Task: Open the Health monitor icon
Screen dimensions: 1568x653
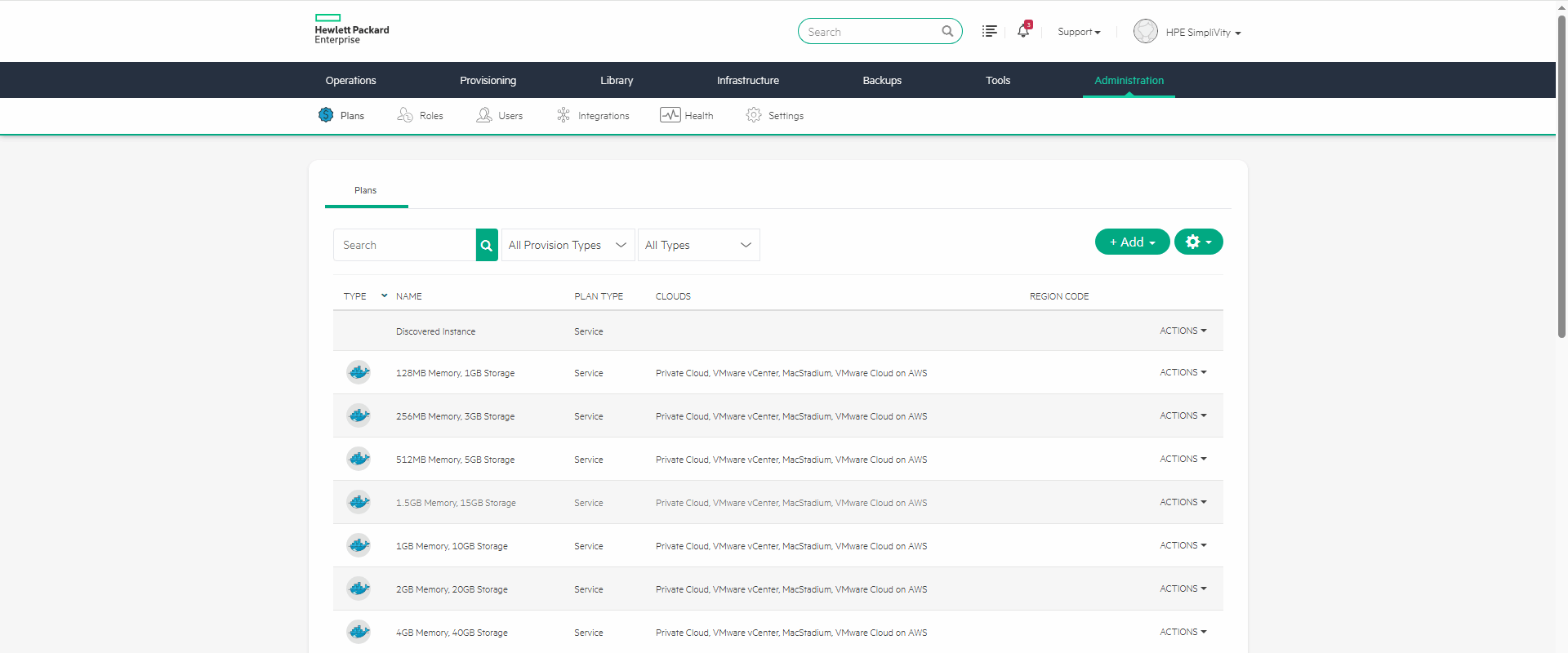Action: click(x=670, y=115)
